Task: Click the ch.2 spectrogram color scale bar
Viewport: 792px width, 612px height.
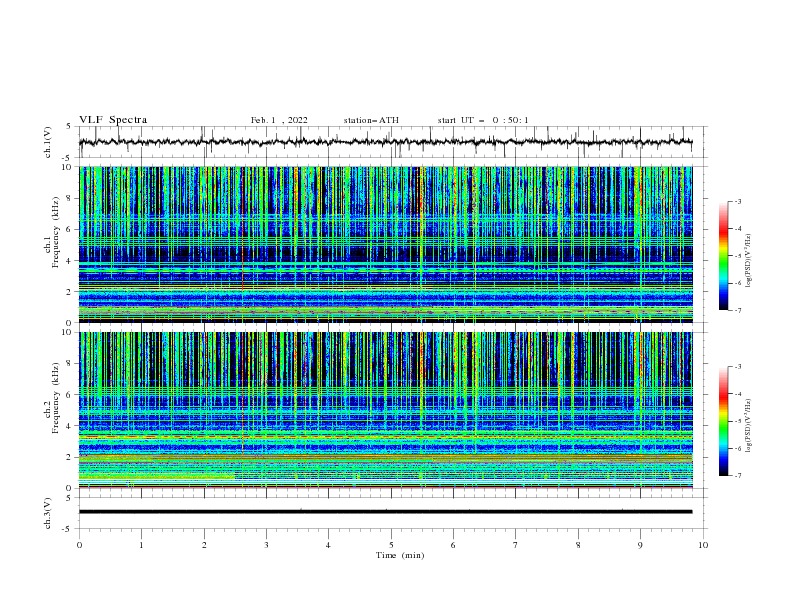Action: pos(723,421)
